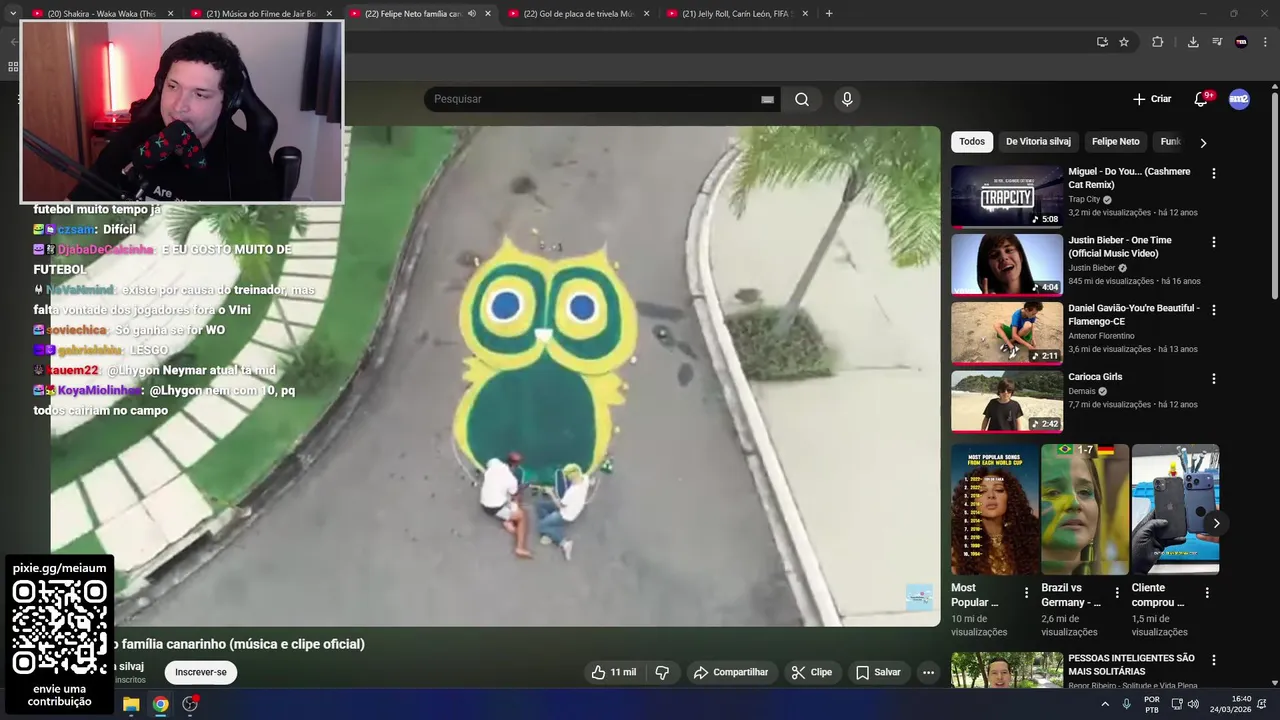
Task: Open the on-screen keyboard icon in search box
Action: point(767,99)
